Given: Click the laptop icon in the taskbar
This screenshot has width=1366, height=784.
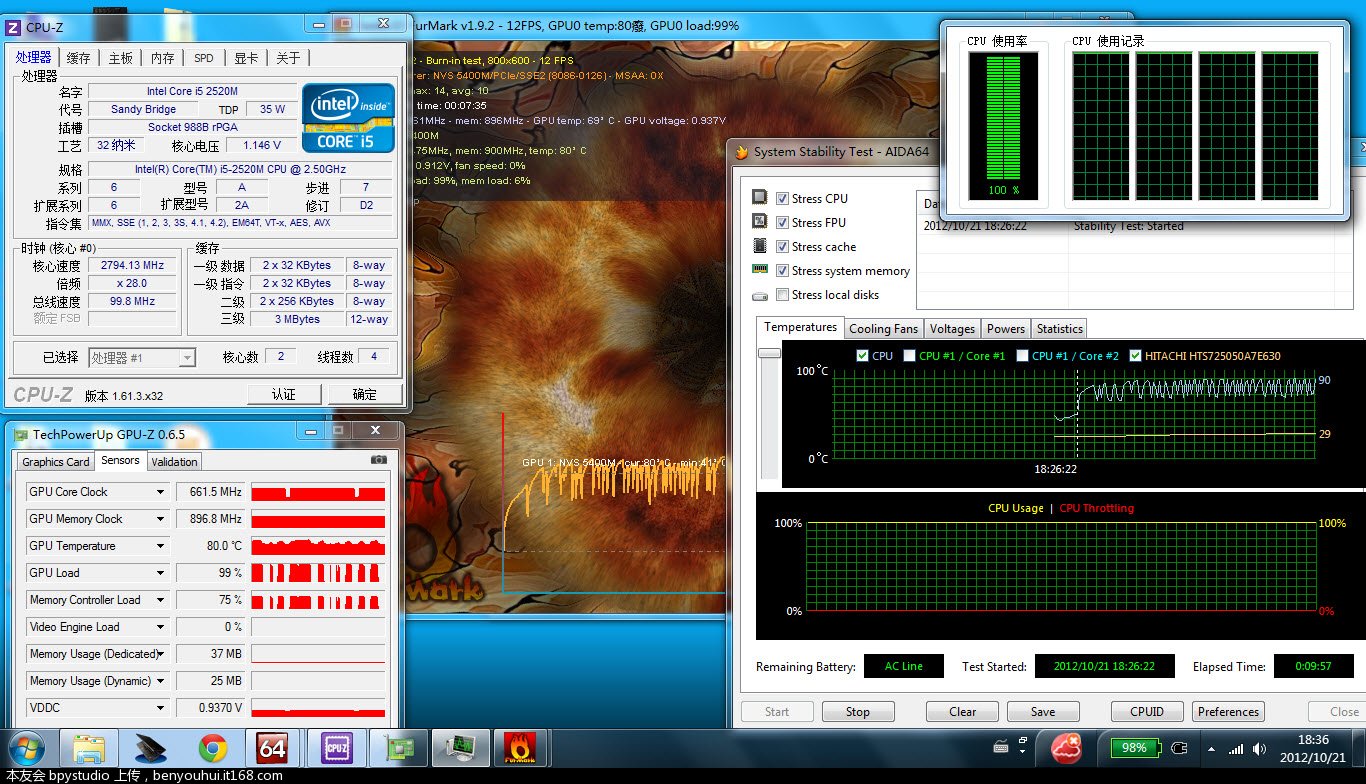Looking at the screenshot, I should click(x=150, y=748).
